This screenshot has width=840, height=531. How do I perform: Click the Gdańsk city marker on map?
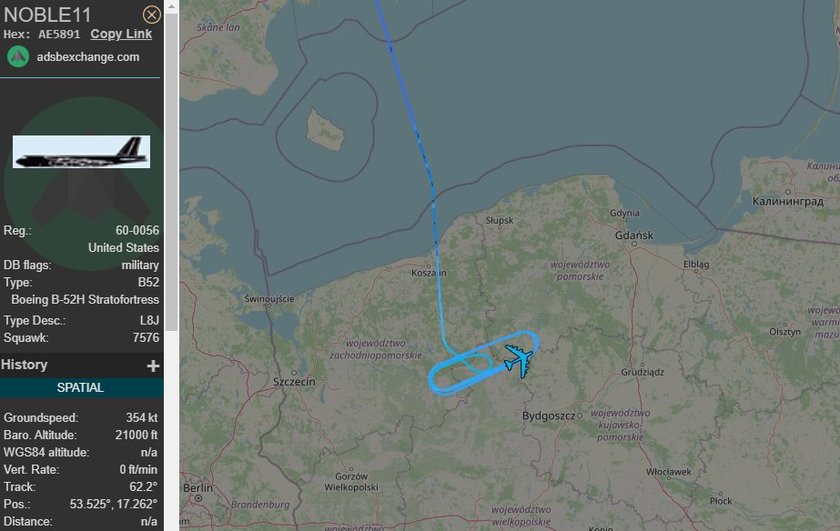pos(634,243)
